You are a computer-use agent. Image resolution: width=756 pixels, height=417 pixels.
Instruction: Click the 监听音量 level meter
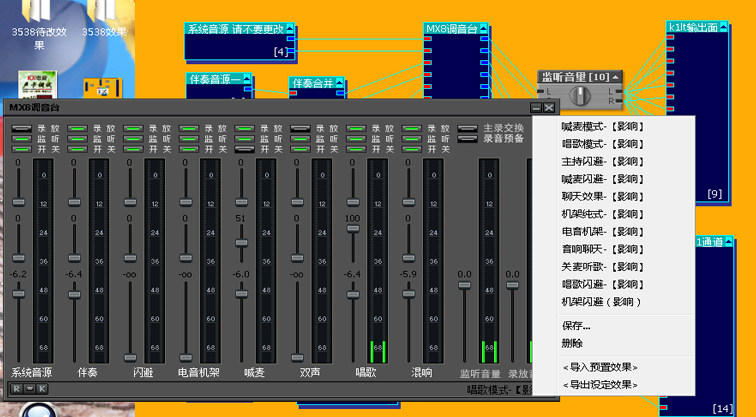coord(489,261)
